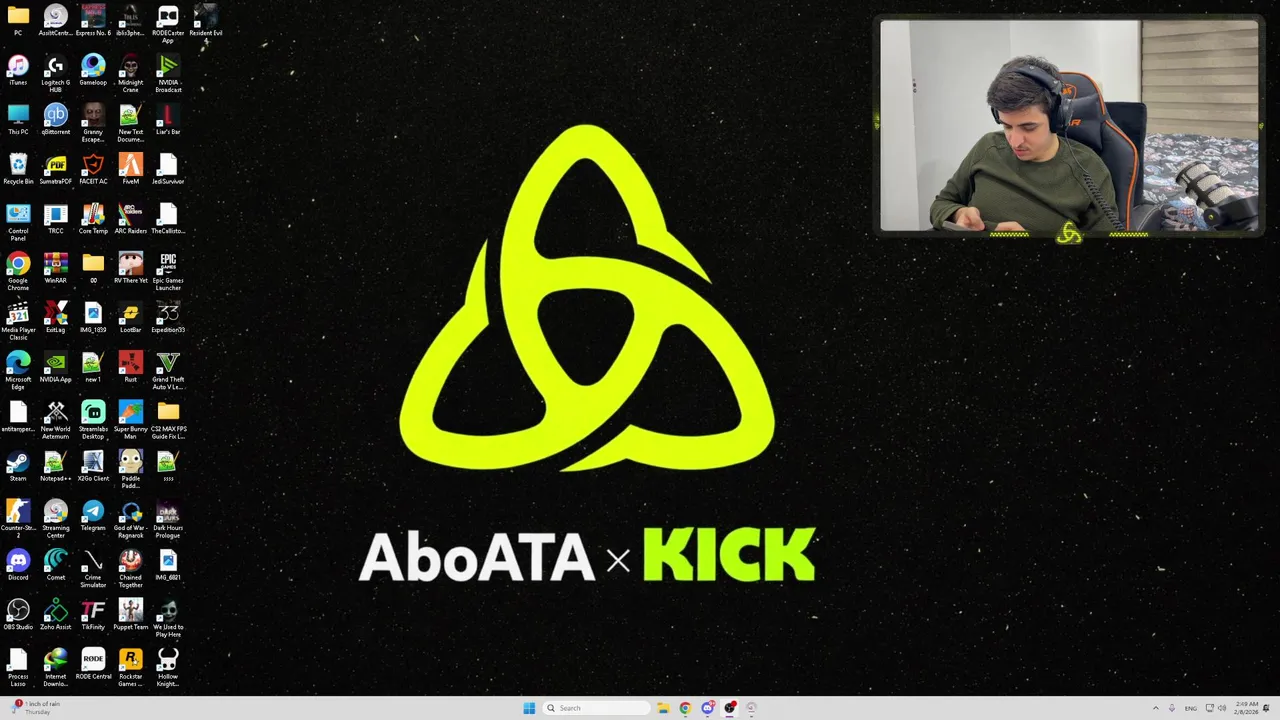Open the weather widget on taskbar
1280x720 pixels.
37,707
